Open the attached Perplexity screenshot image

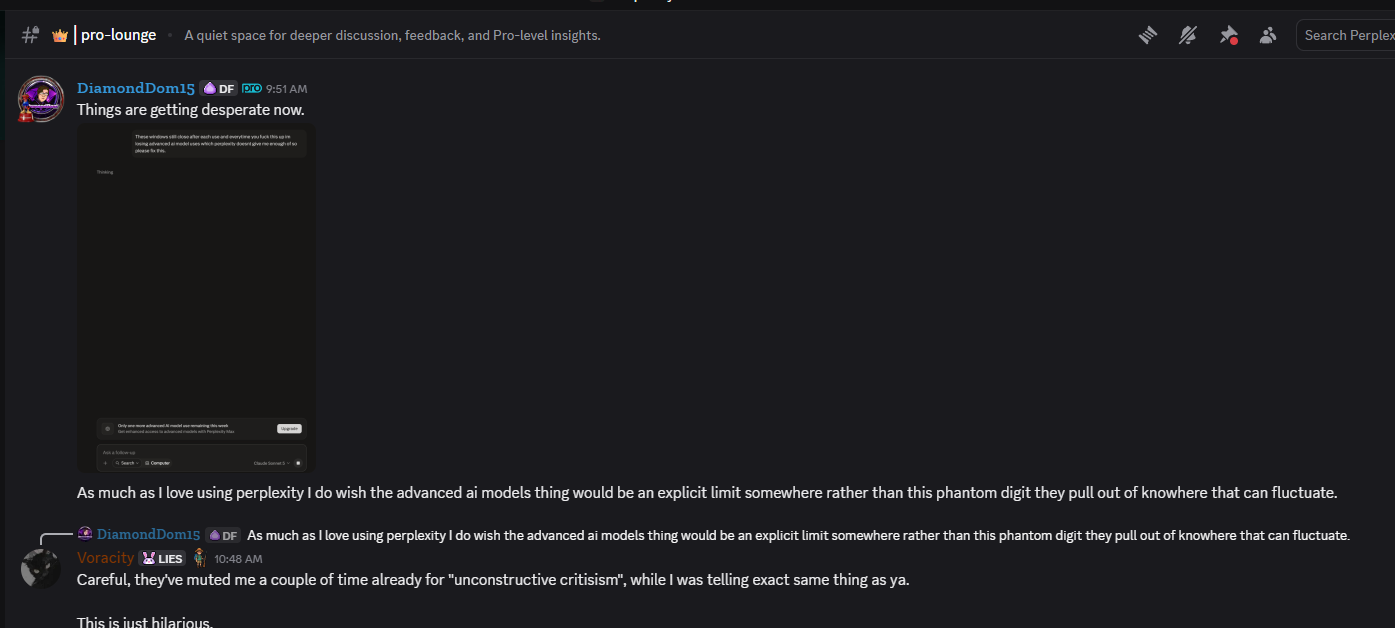click(x=196, y=298)
